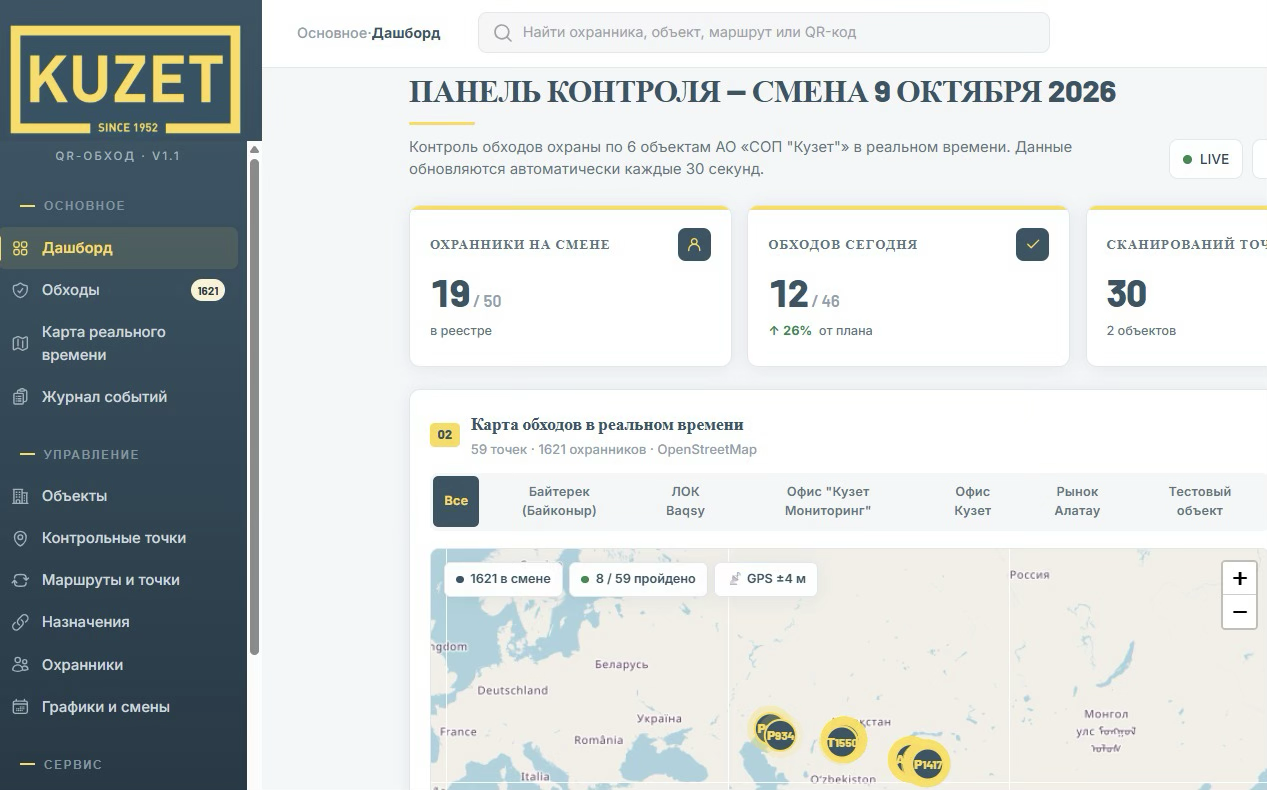This screenshot has height=790, width=1267.
Task: Click the GPS ±4 м map chip
Action: 766,579
